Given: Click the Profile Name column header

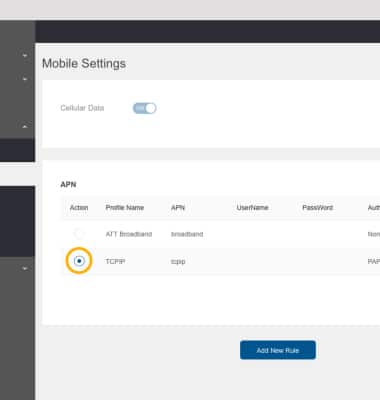Looking at the screenshot, I should click(x=125, y=208).
